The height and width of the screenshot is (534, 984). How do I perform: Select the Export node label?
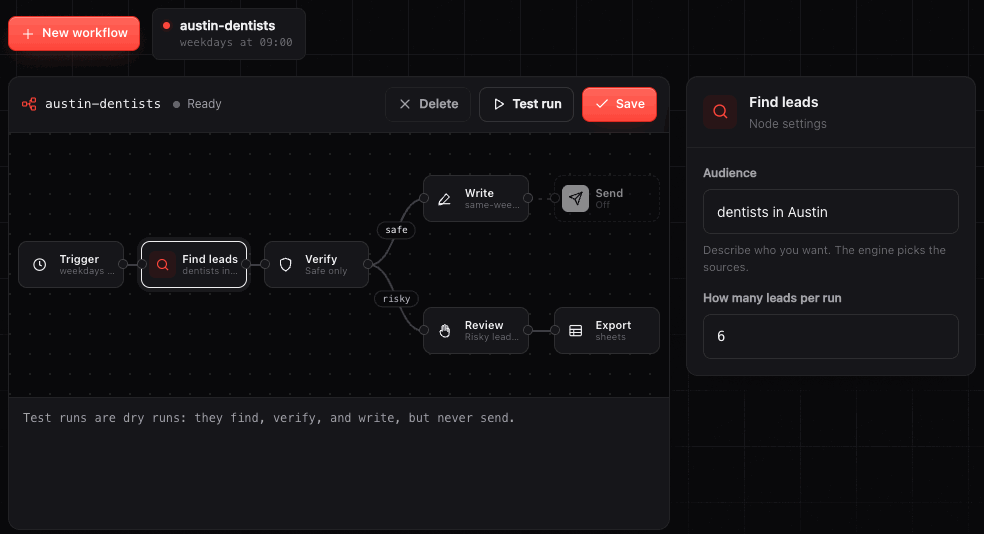pos(613,325)
